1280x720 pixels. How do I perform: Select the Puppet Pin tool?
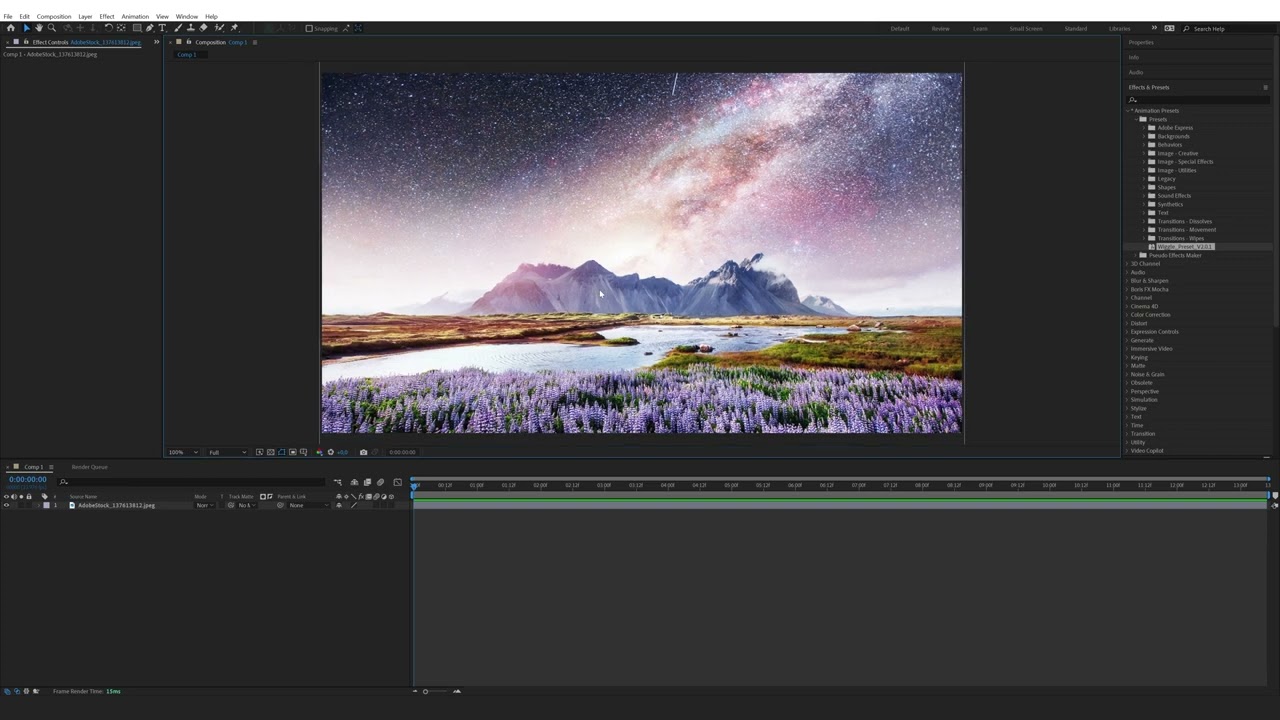coord(234,28)
